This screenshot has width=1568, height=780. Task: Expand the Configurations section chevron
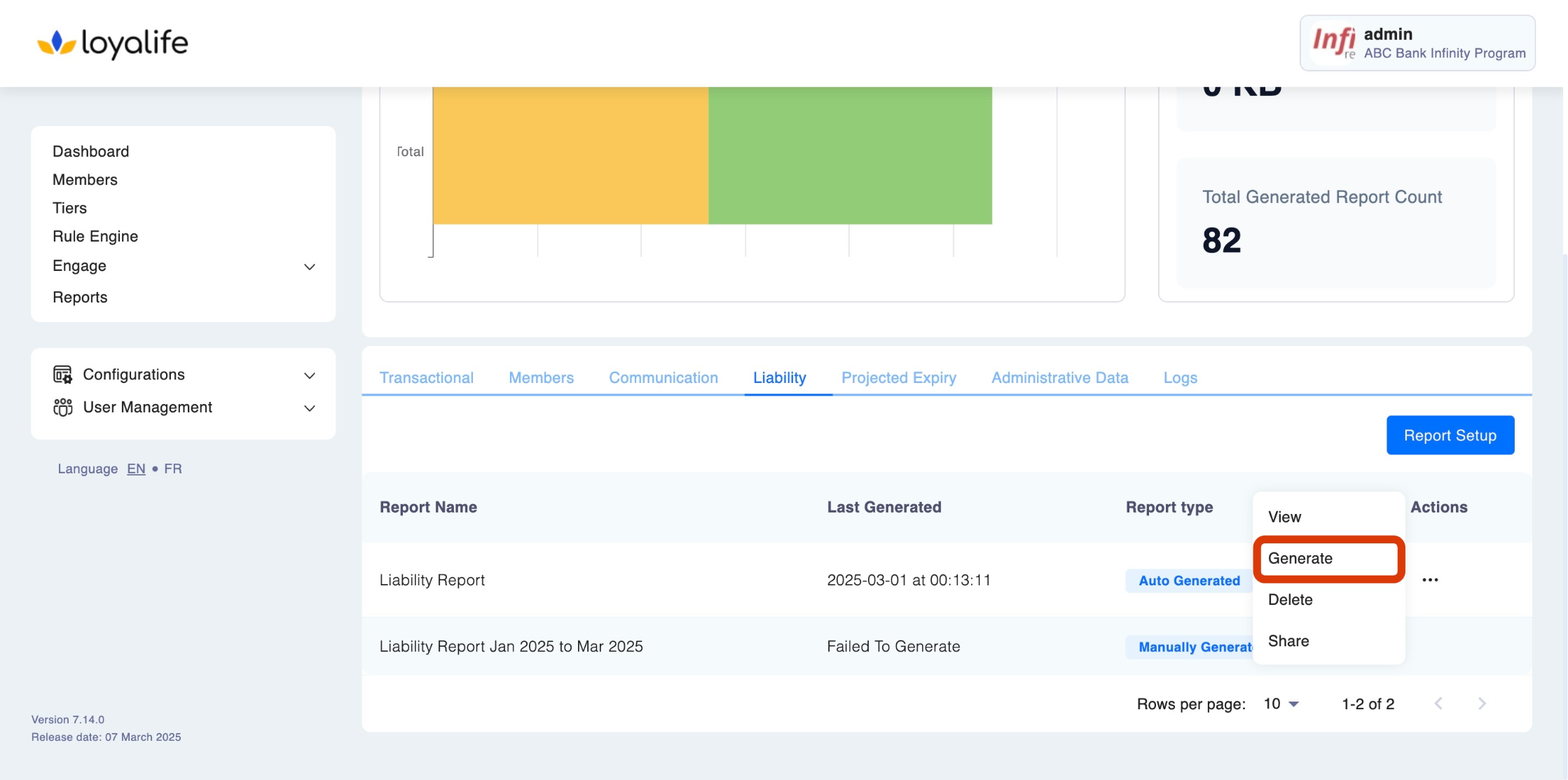pyautogui.click(x=309, y=375)
